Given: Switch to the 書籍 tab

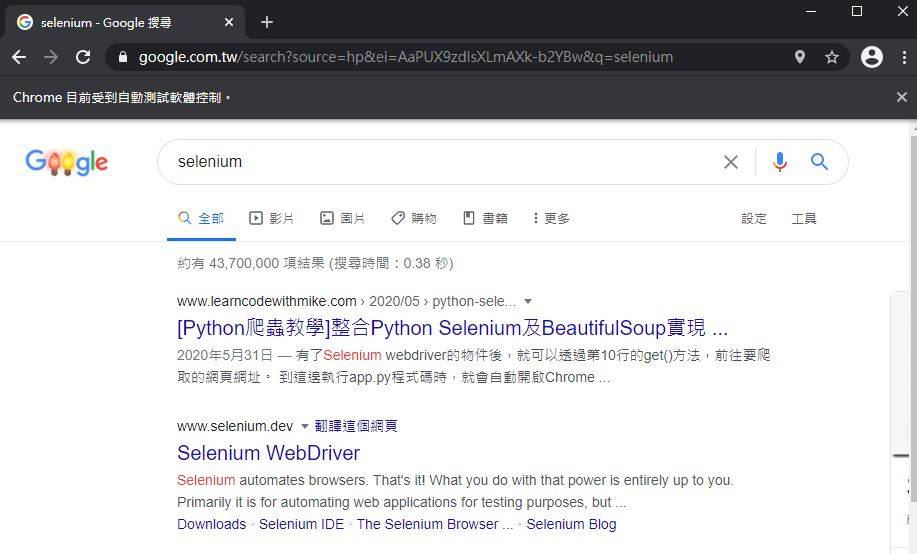Looking at the screenshot, I should pos(485,218).
